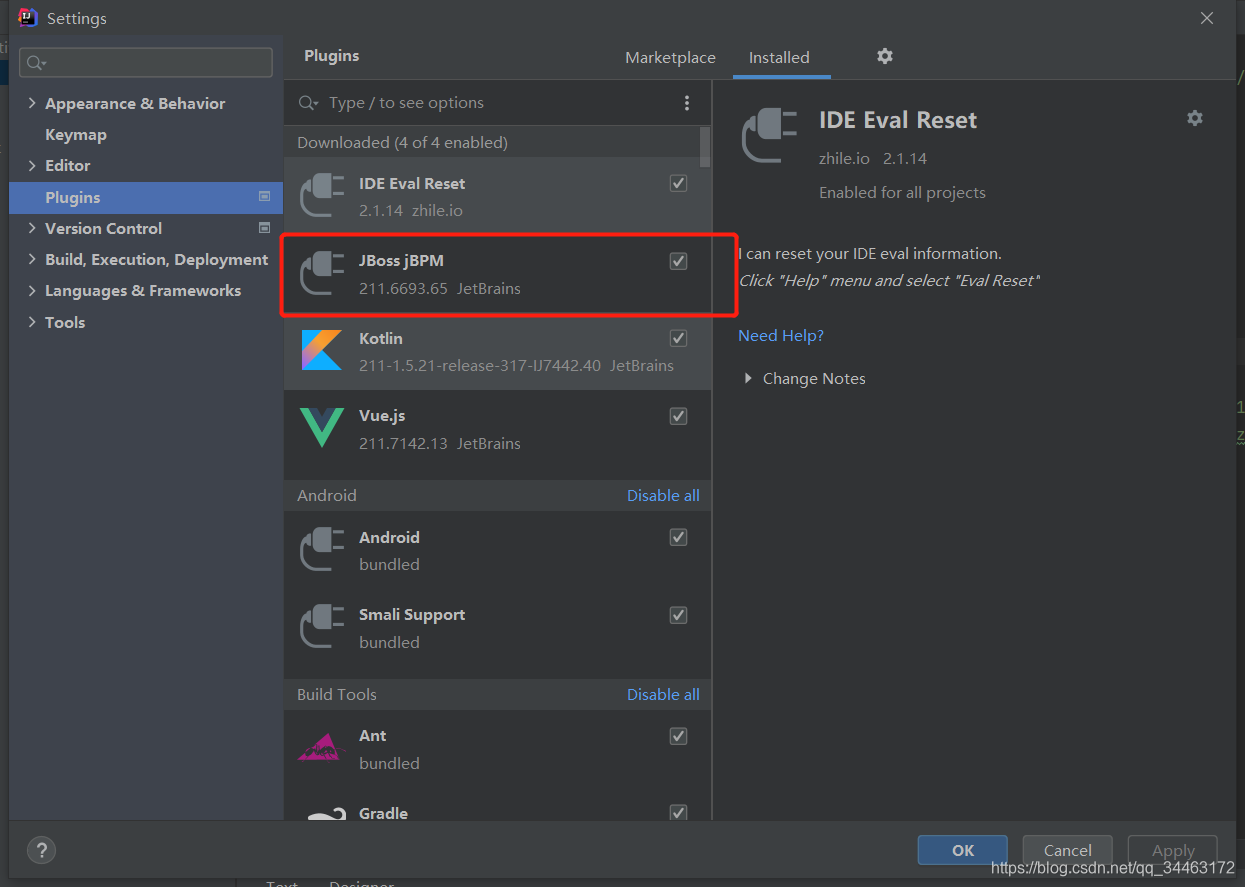The height and width of the screenshot is (887, 1245).
Task: Click the Vue.js logo icon
Action: [x=322, y=428]
